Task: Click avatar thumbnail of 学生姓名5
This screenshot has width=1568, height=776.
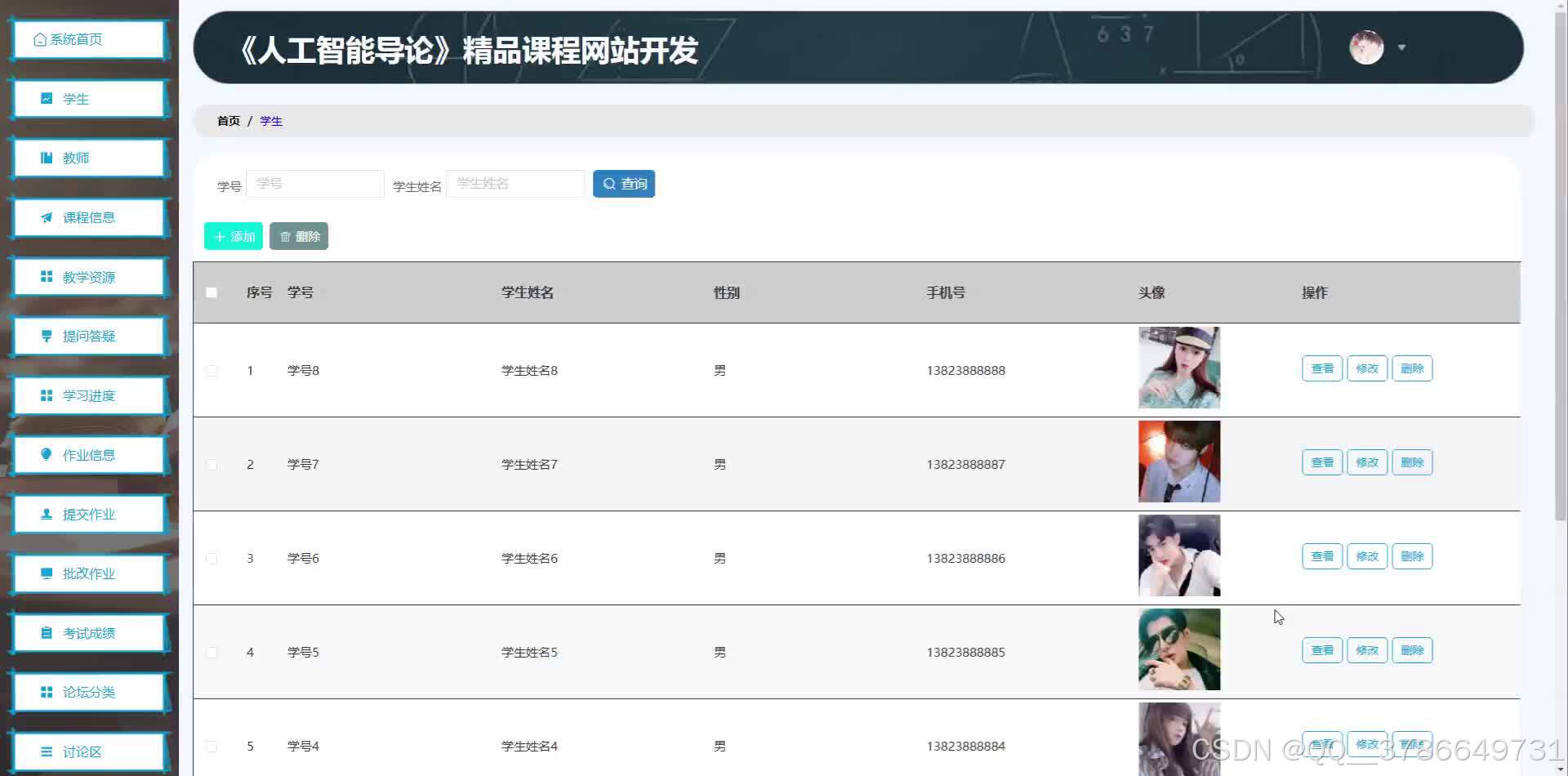Action: [1179, 649]
